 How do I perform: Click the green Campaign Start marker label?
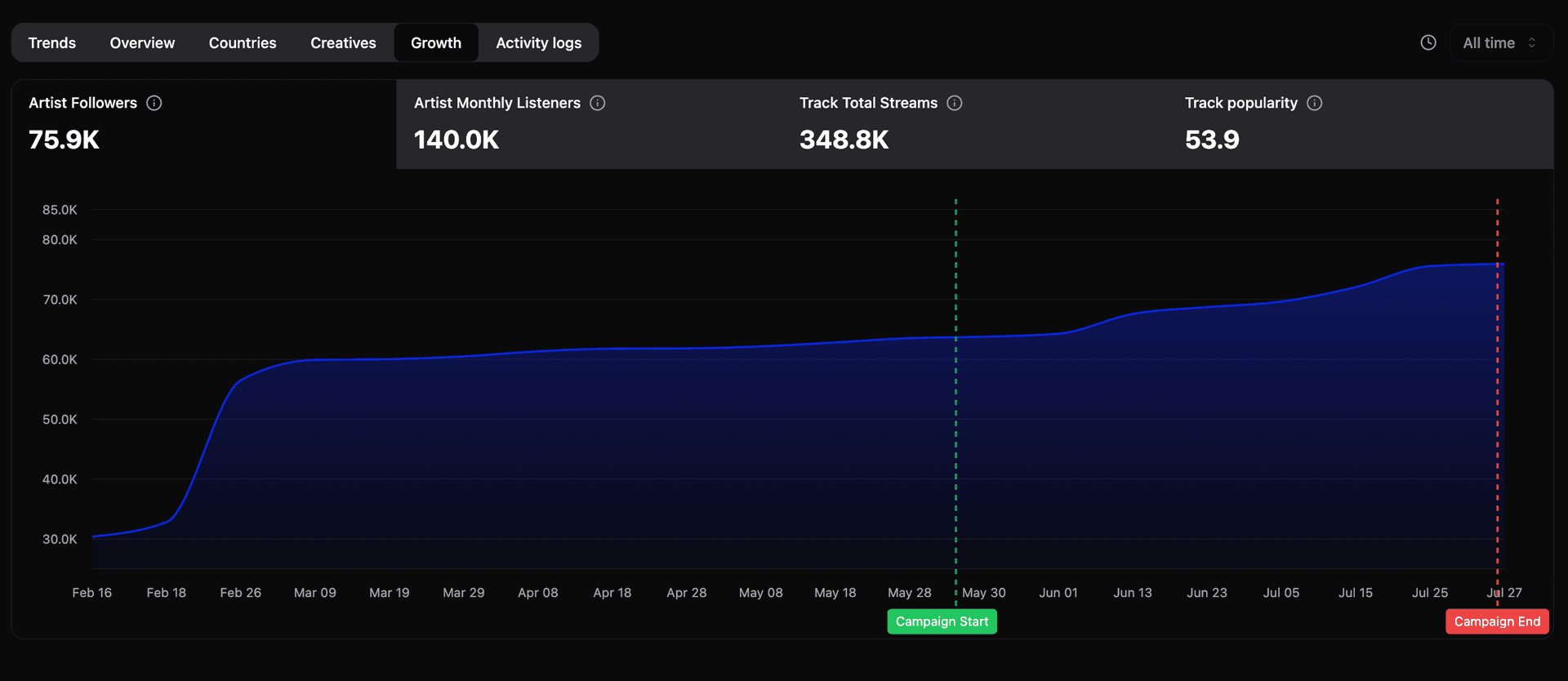click(x=942, y=621)
